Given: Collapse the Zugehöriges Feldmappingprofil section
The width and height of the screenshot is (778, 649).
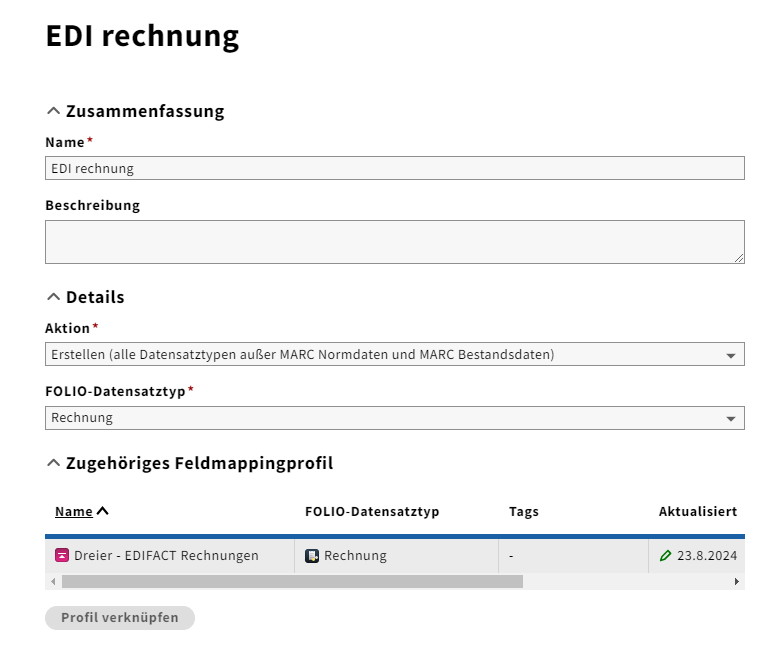Looking at the screenshot, I should [x=54, y=463].
